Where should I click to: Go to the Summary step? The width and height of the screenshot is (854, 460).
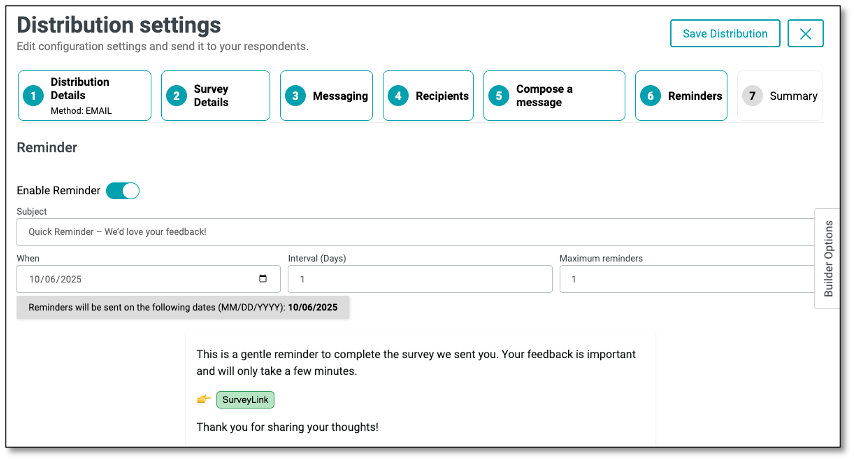(793, 96)
